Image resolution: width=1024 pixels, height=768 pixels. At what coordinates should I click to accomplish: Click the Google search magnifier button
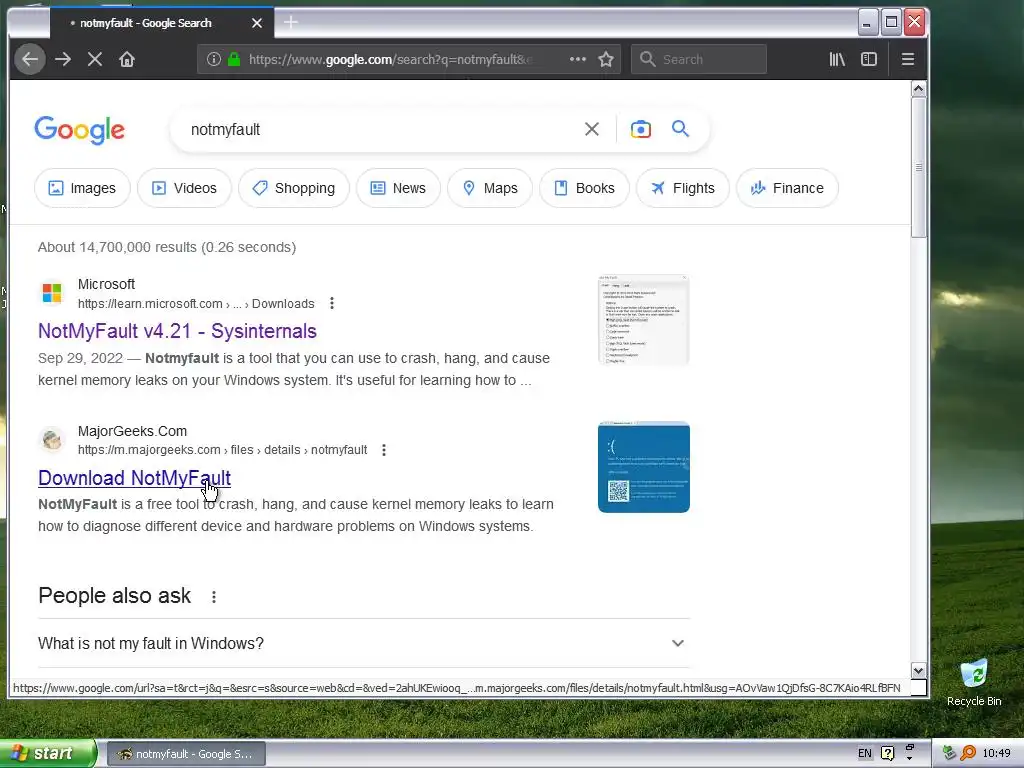[680, 129]
